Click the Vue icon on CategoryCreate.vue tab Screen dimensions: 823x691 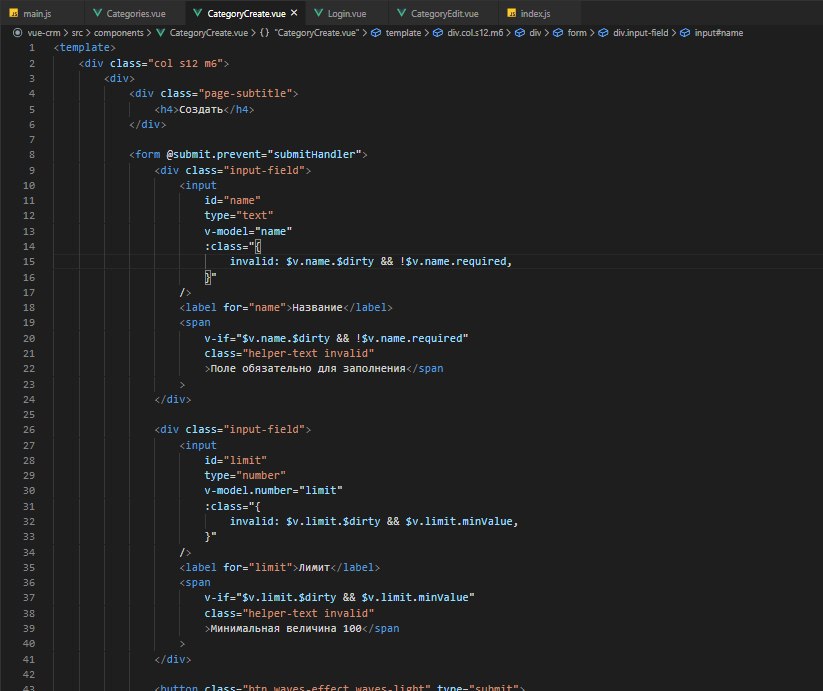click(x=198, y=13)
